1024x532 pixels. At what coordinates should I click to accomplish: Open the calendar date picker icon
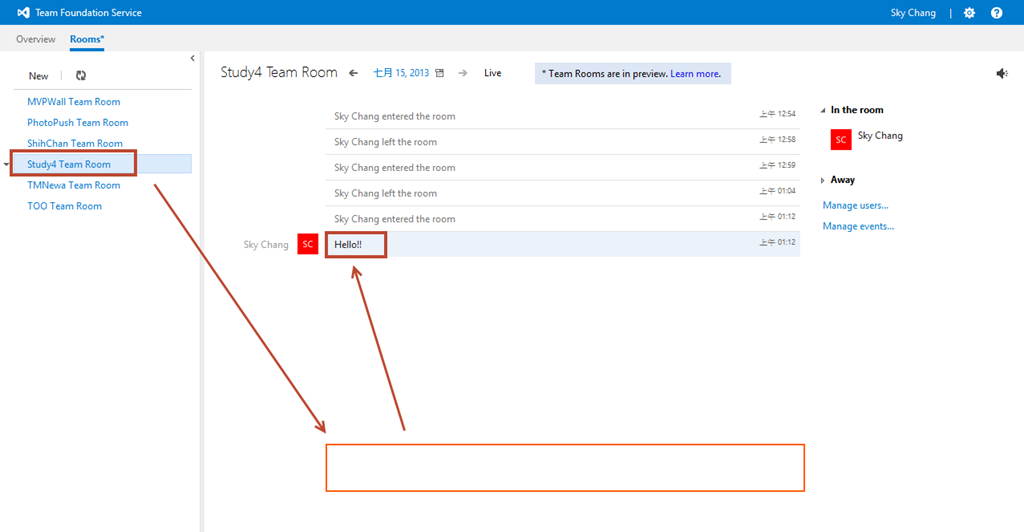coord(440,73)
